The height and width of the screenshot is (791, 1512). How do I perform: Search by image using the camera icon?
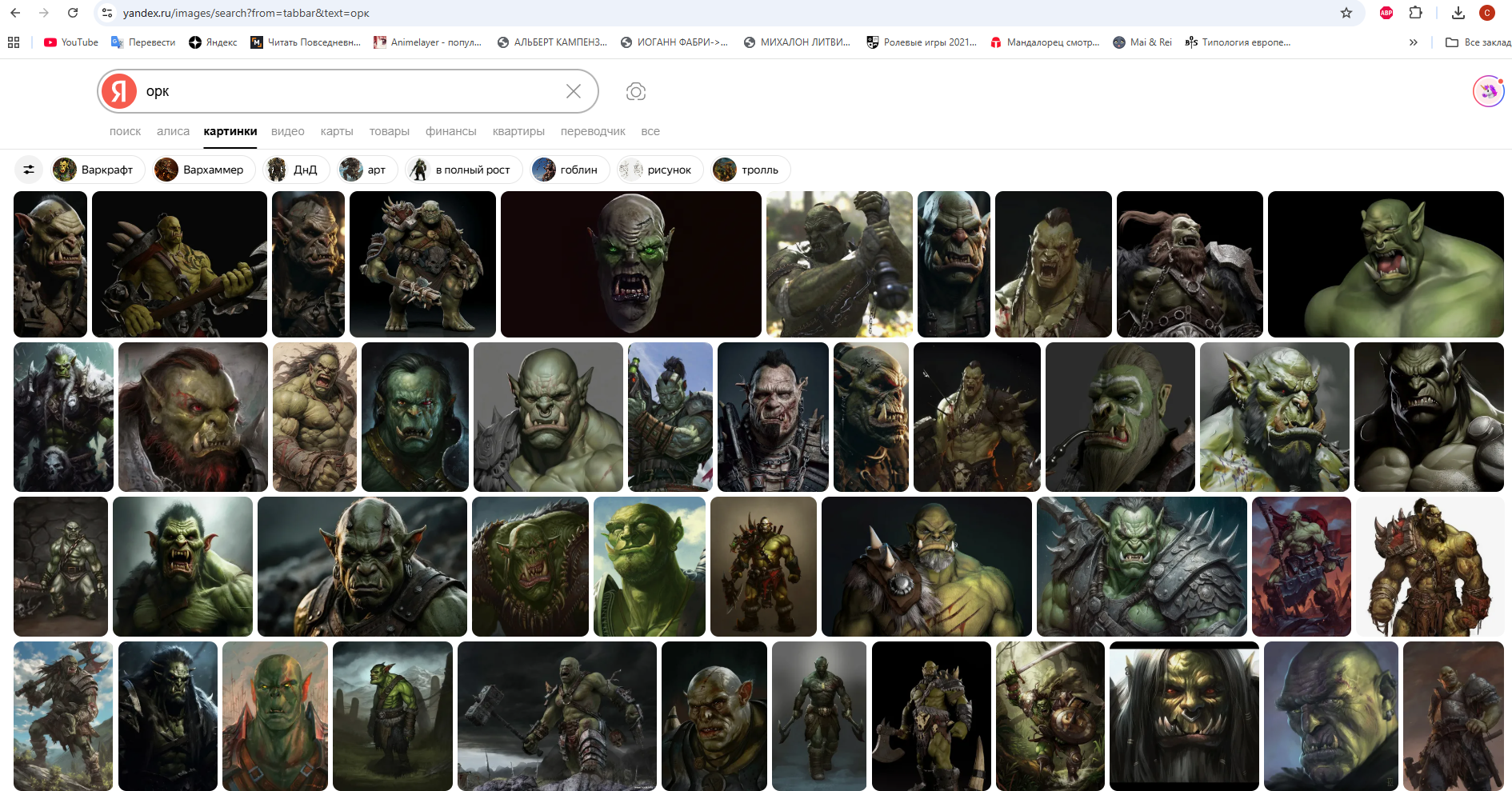[x=636, y=91]
